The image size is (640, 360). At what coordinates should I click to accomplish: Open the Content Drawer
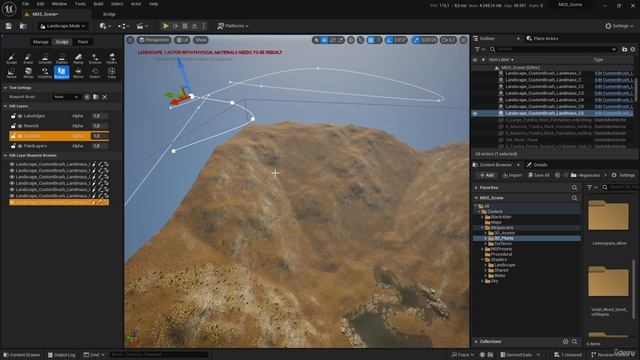[22, 355]
